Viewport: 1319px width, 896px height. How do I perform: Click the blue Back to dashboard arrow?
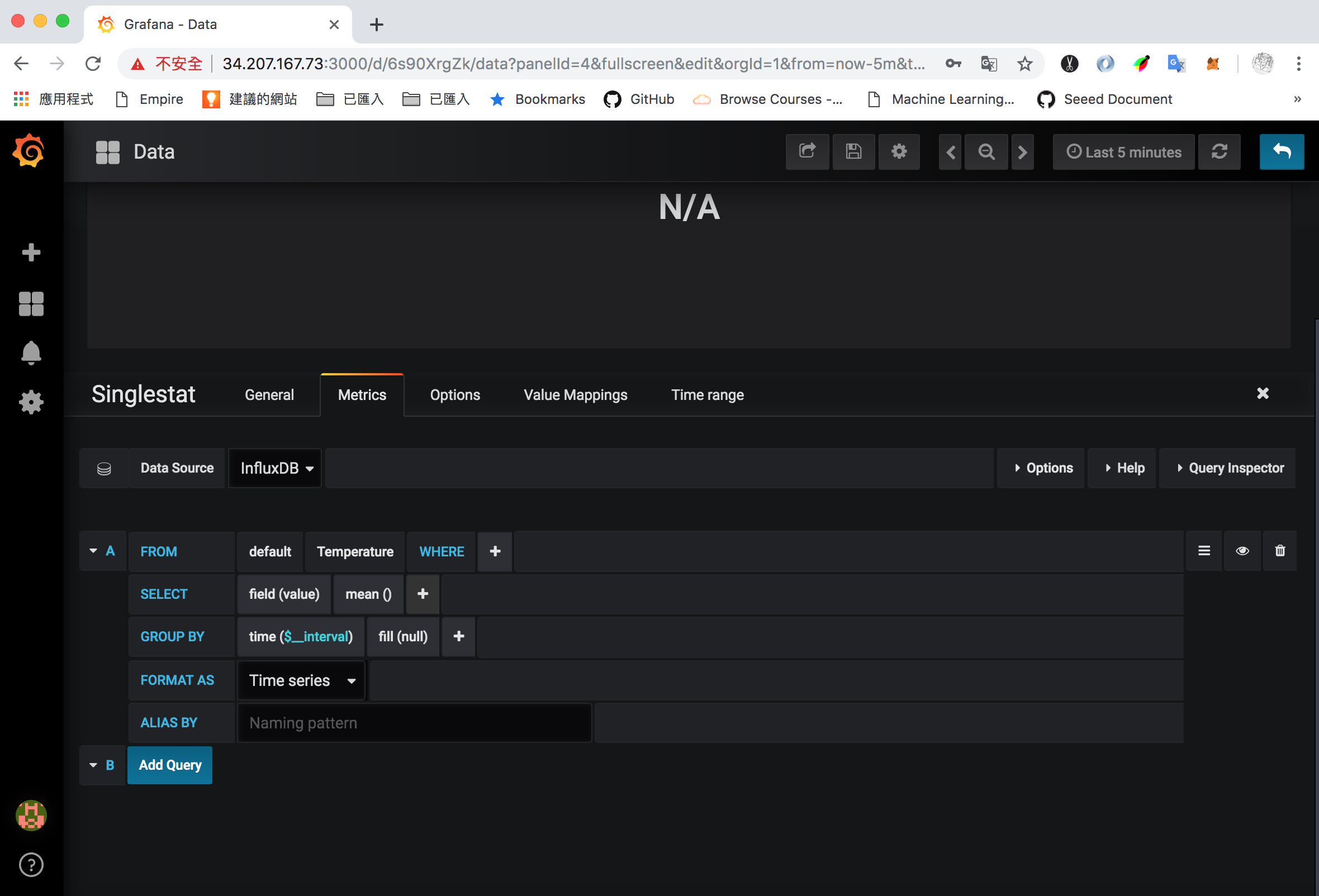1282,152
